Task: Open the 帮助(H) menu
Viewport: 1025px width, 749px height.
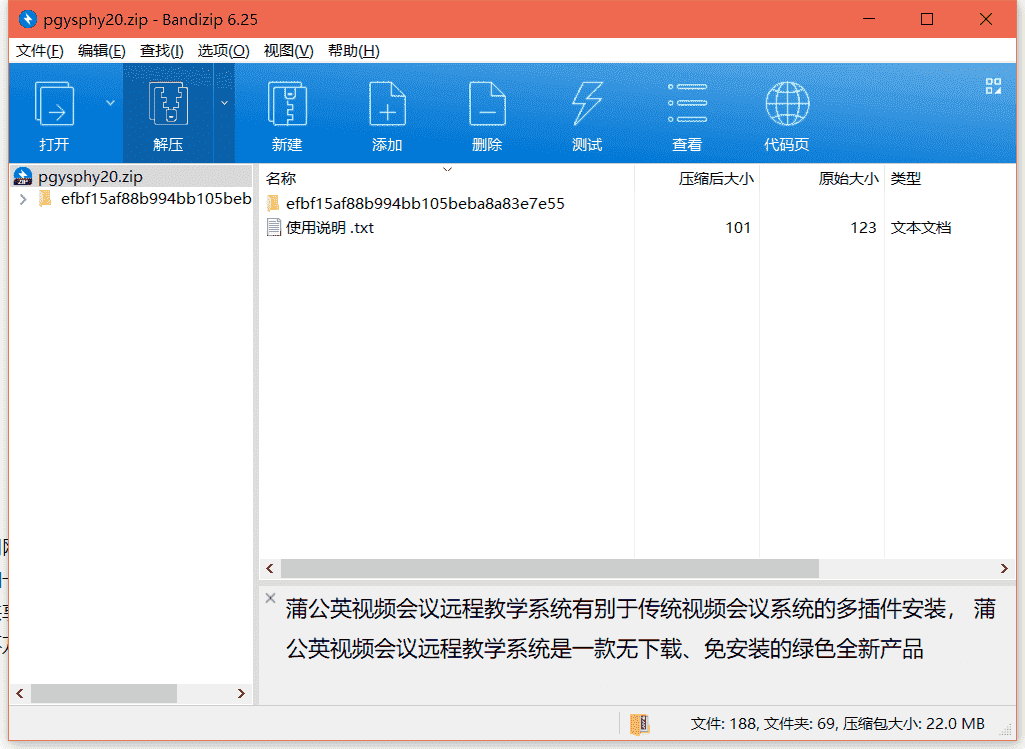Action: (x=354, y=51)
